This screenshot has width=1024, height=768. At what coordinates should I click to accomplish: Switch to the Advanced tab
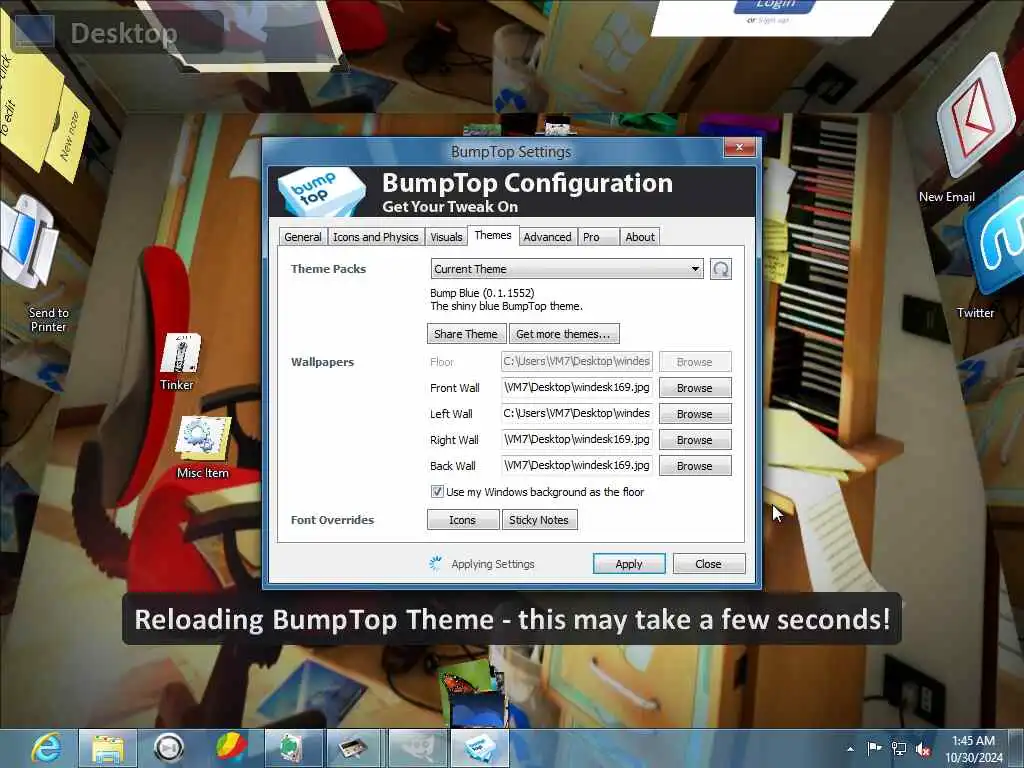pos(547,236)
